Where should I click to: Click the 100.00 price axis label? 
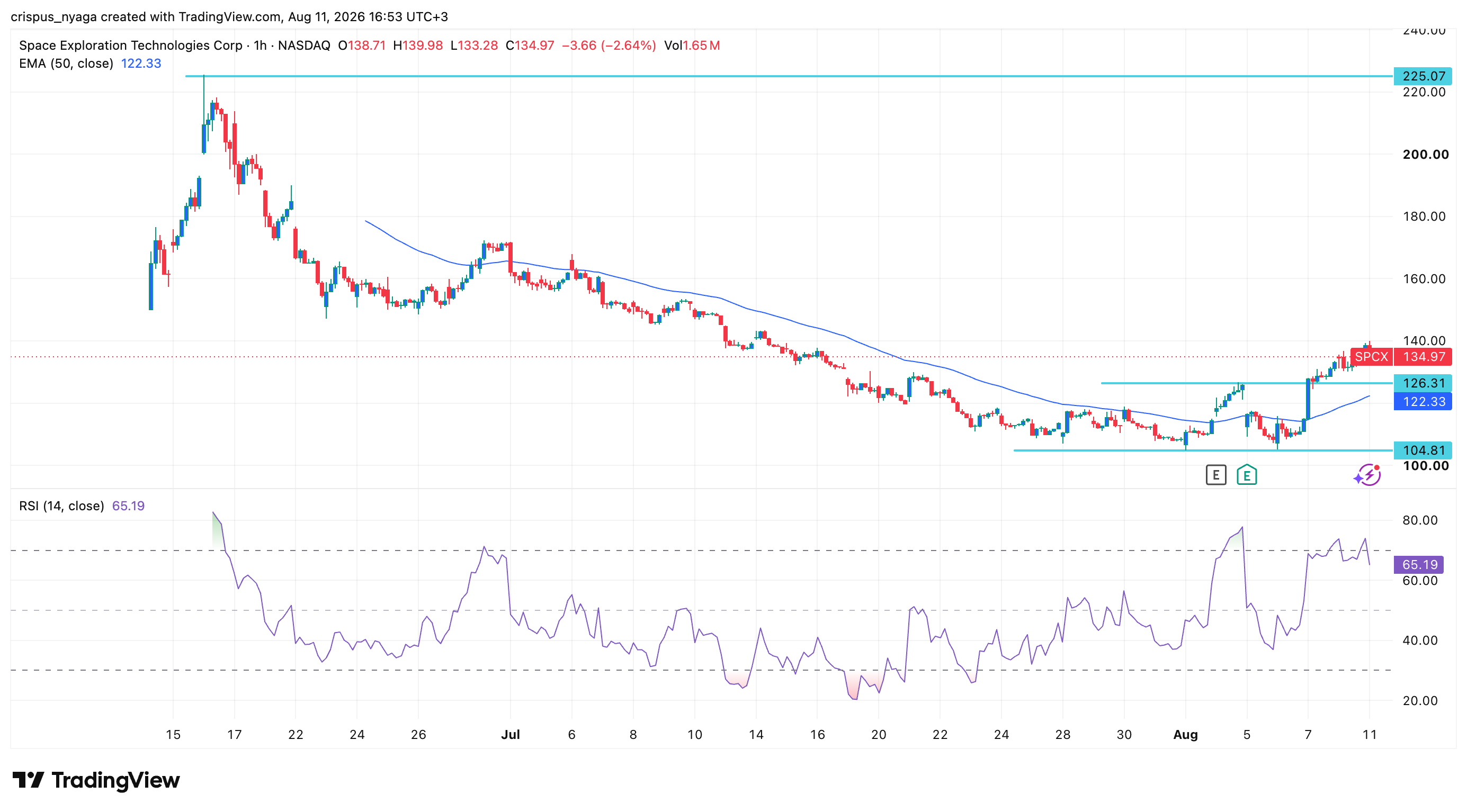1426,465
